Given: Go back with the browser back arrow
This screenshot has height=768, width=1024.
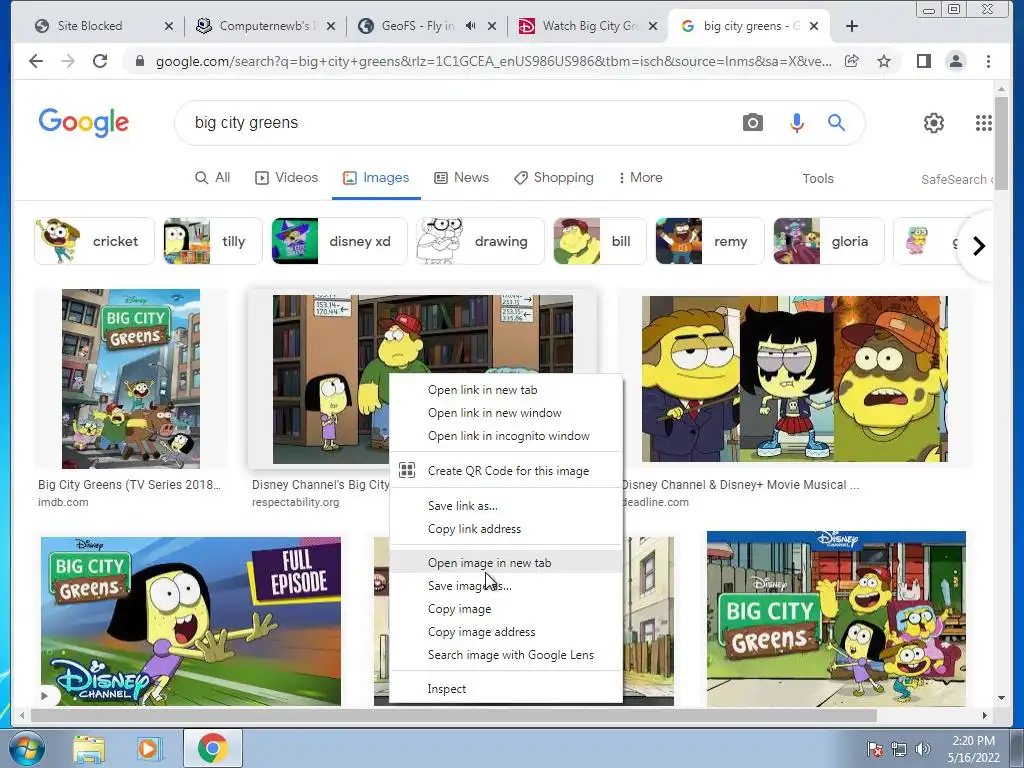Looking at the screenshot, I should pos(36,61).
